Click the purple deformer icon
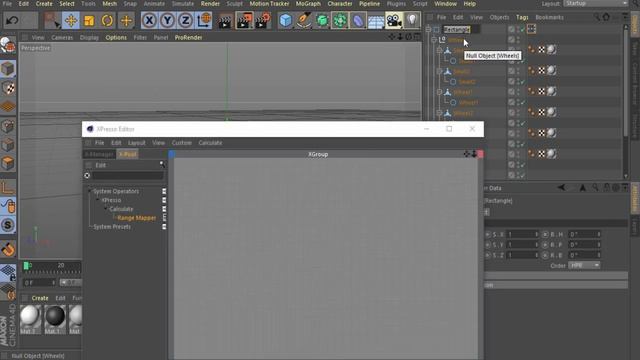This screenshot has width=640, height=360. [358, 20]
